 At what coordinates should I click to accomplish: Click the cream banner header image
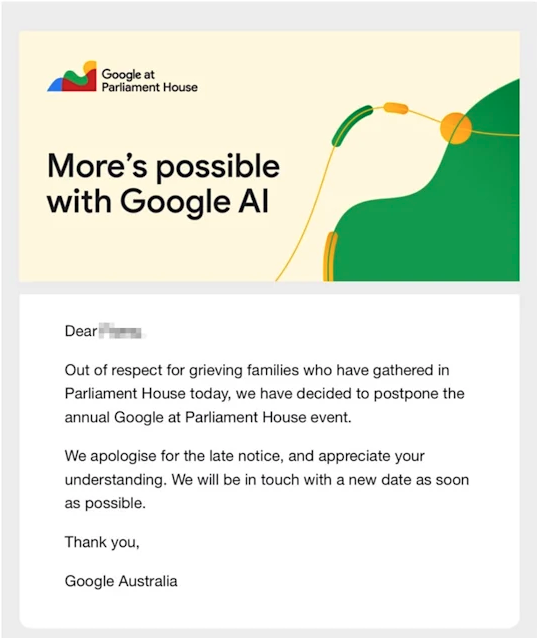tap(269, 156)
